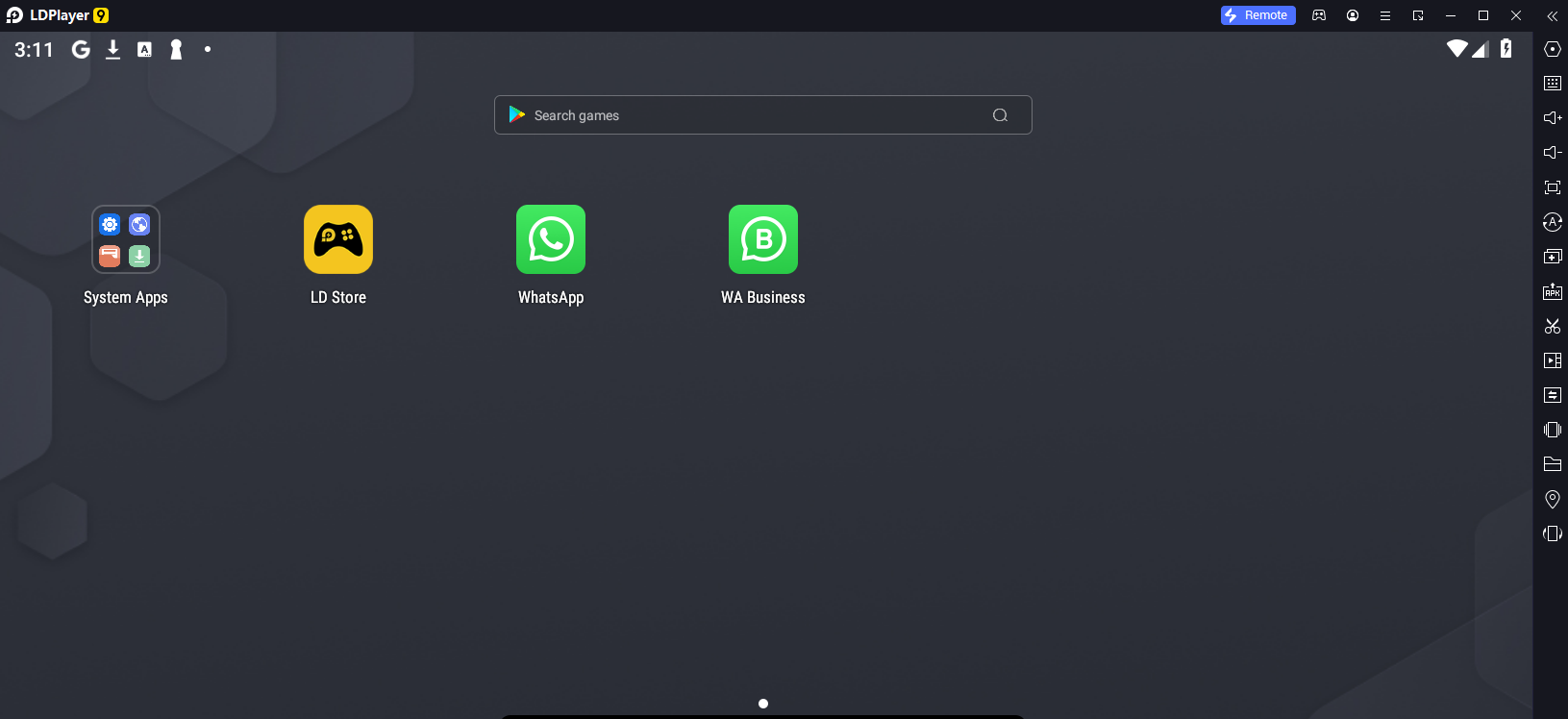Open the LD Store app

click(338, 239)
